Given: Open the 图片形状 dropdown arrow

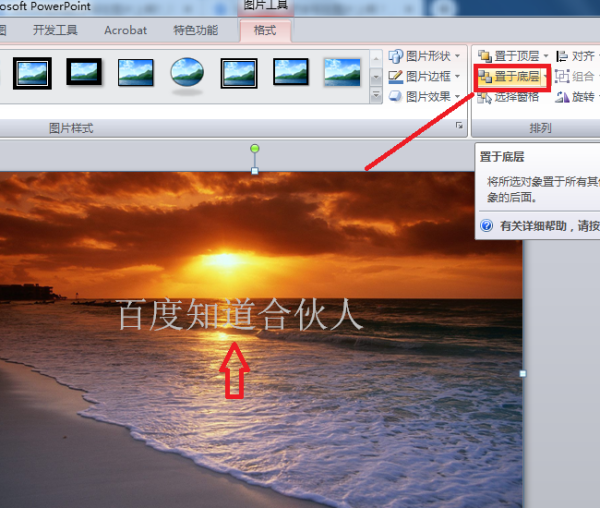Looking at the screenshot, I should 457,56.
